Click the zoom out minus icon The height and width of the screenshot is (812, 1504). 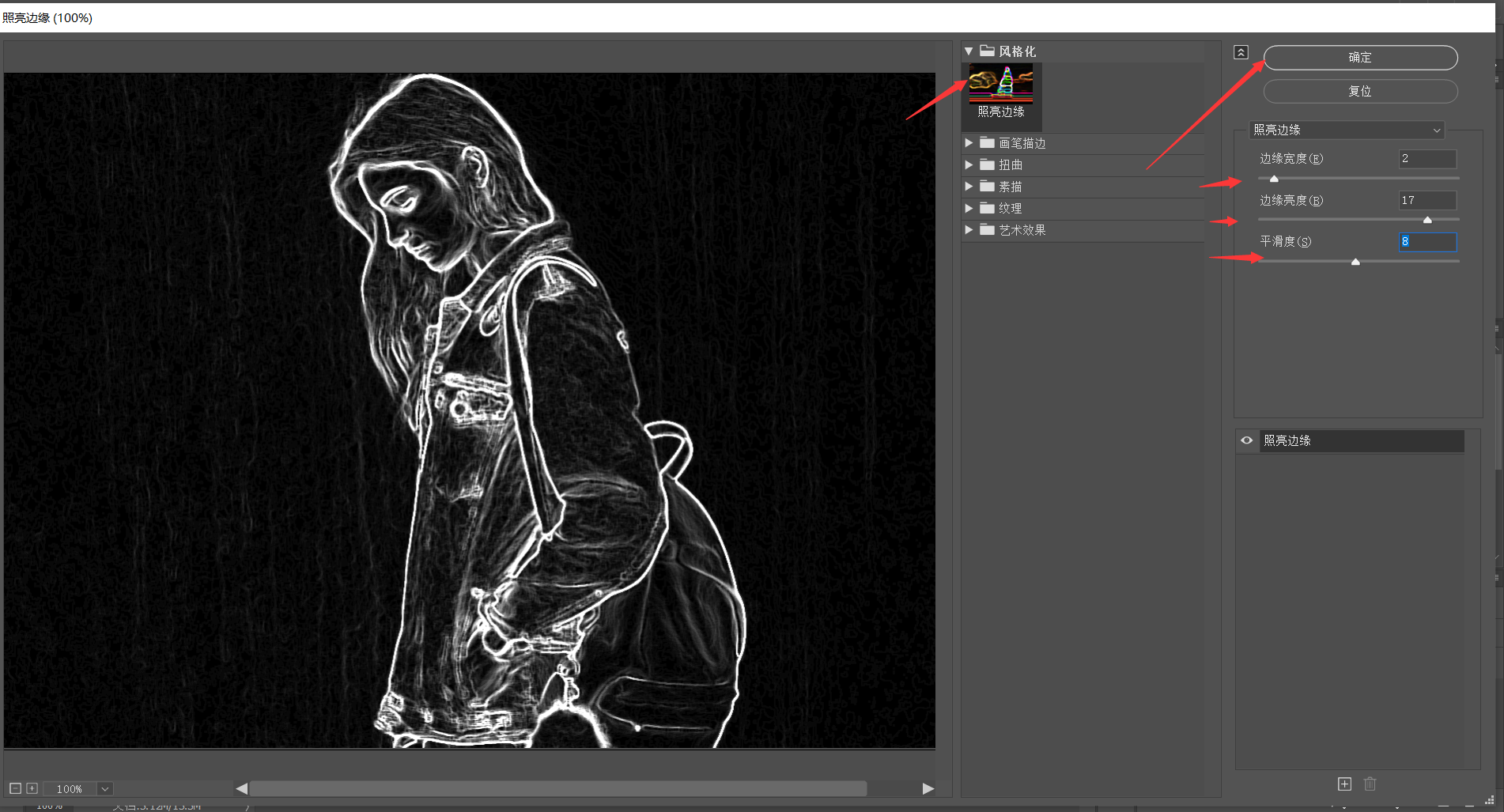tap(15, 788)
